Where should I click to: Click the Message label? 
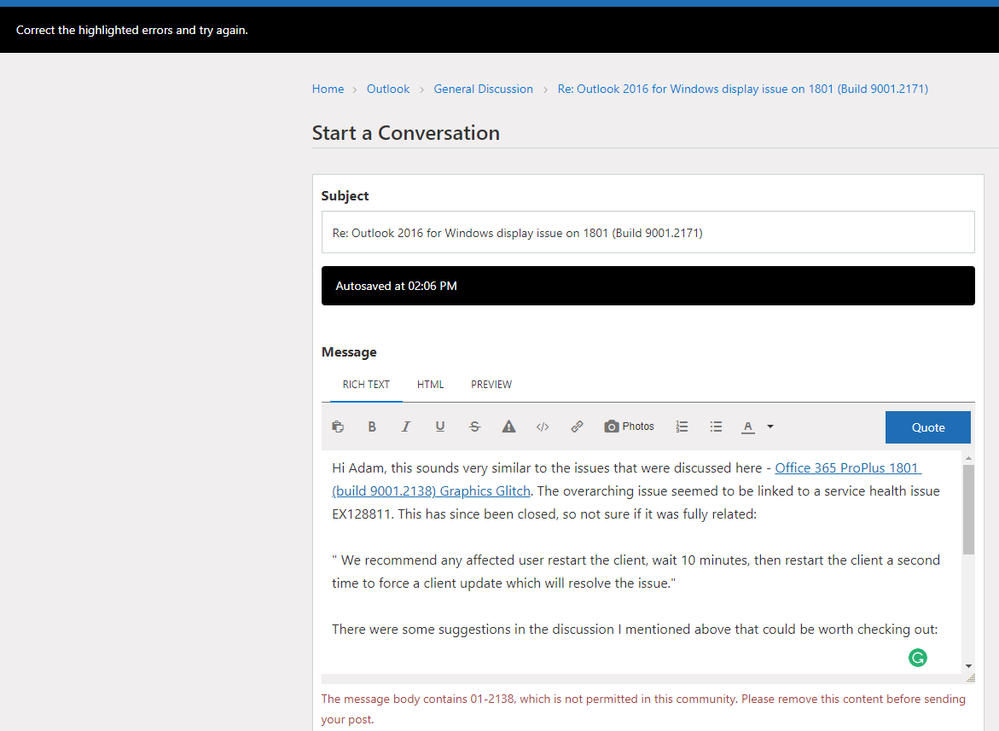(349, 352)
